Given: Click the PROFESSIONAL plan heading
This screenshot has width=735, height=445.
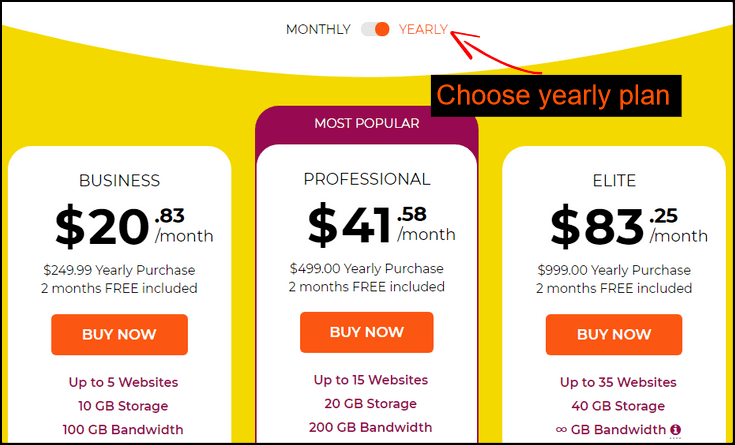Looking at the screenshot, I should [367, 179].
